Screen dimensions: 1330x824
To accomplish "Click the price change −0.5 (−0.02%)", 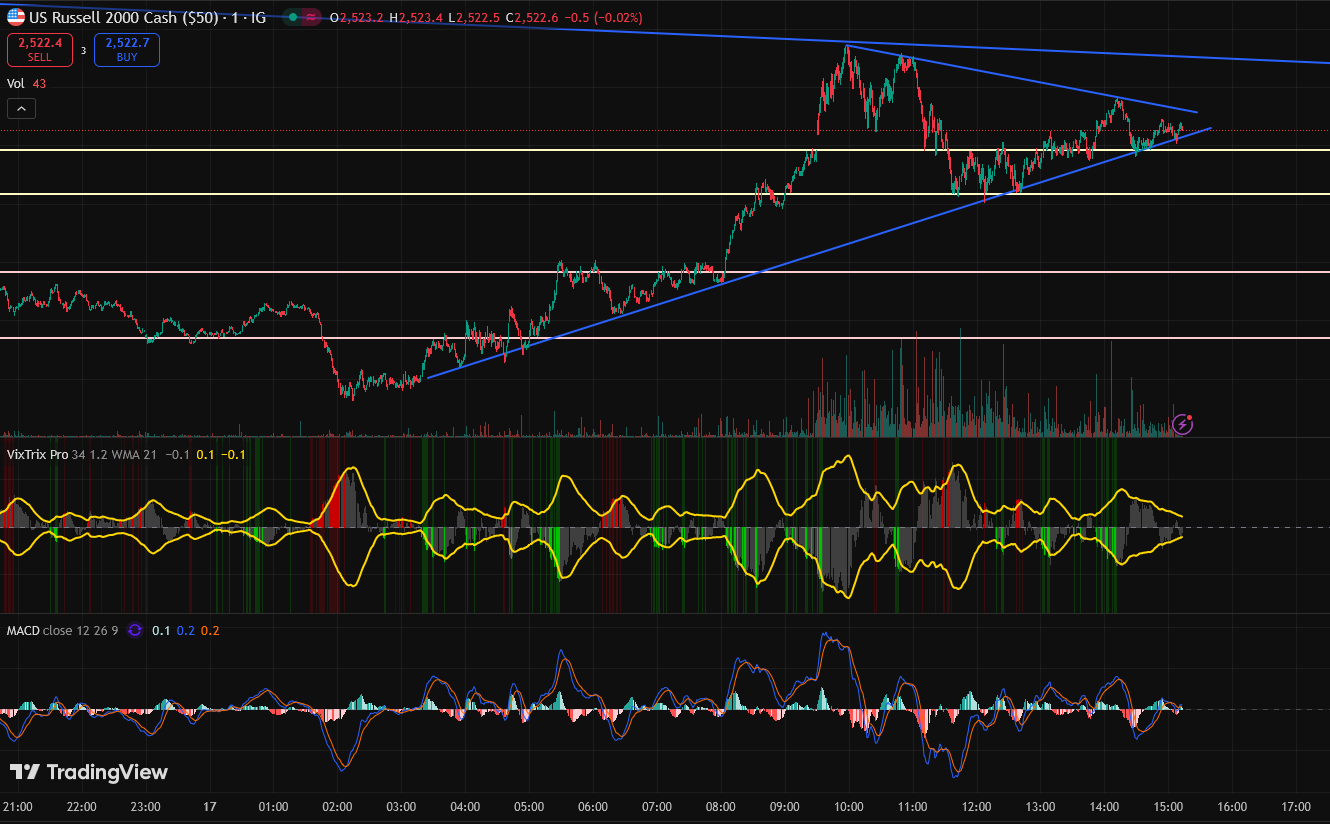I will click(x=604, y=18).
